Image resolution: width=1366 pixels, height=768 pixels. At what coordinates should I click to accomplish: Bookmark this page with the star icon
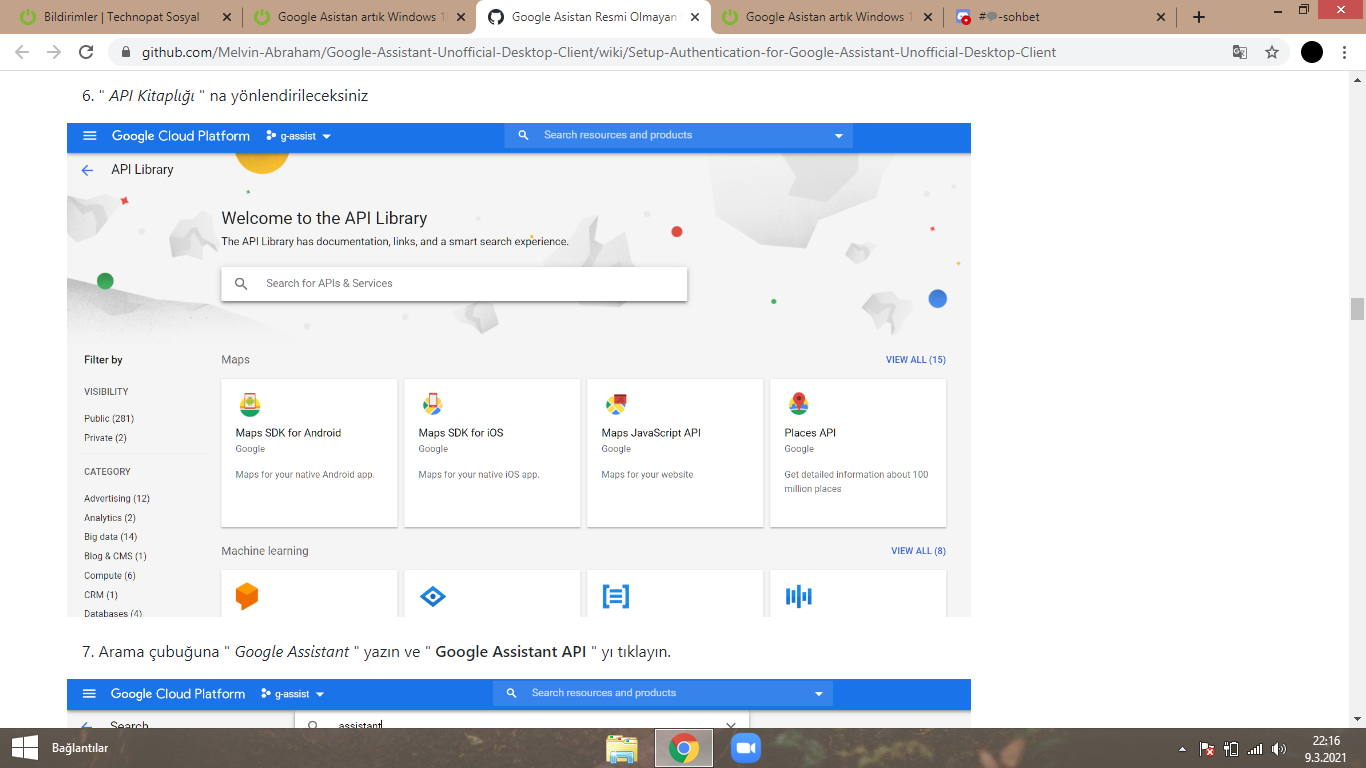(x=1272, y=52)
